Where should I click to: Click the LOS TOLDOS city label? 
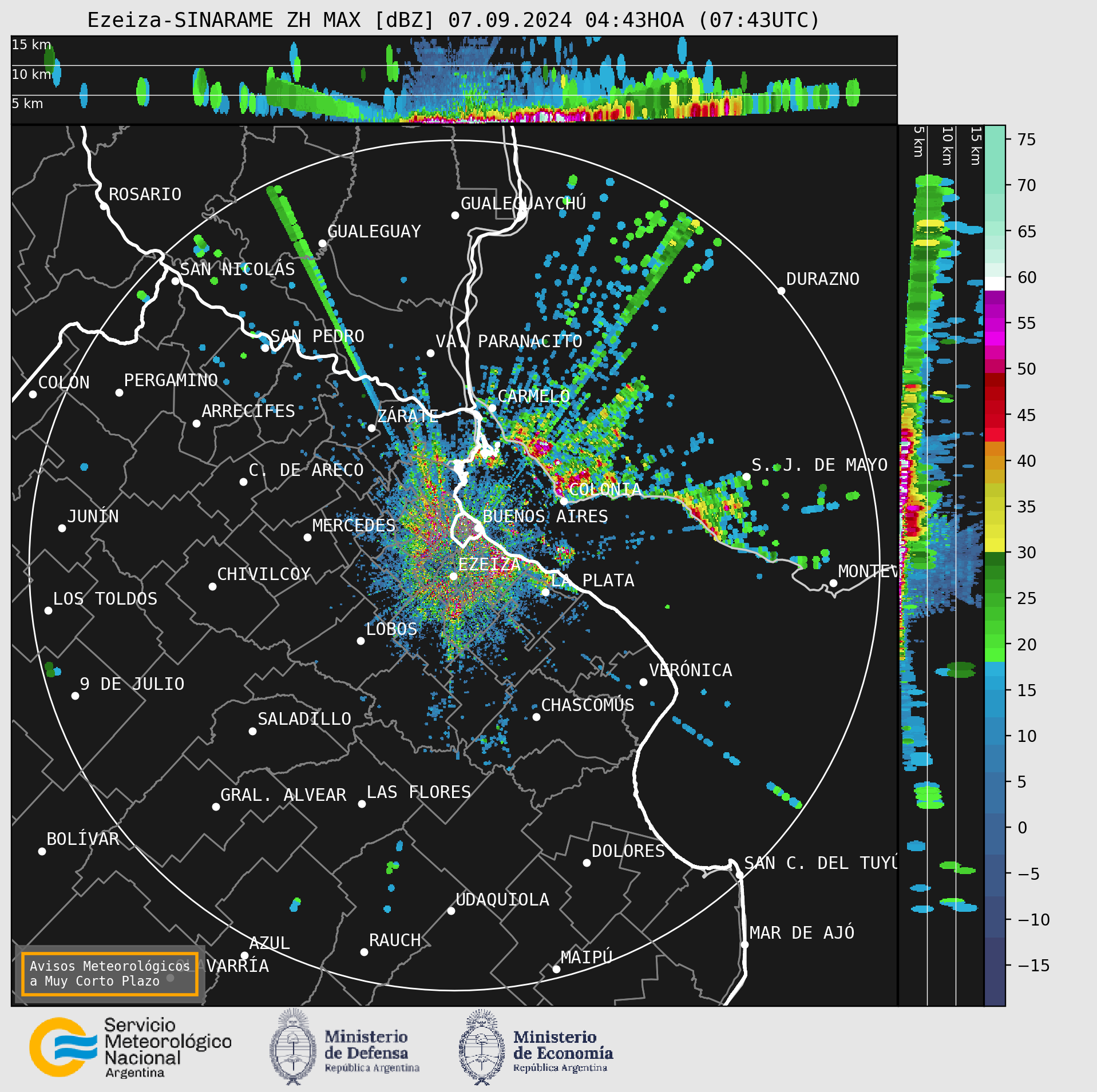pos(105,599)
